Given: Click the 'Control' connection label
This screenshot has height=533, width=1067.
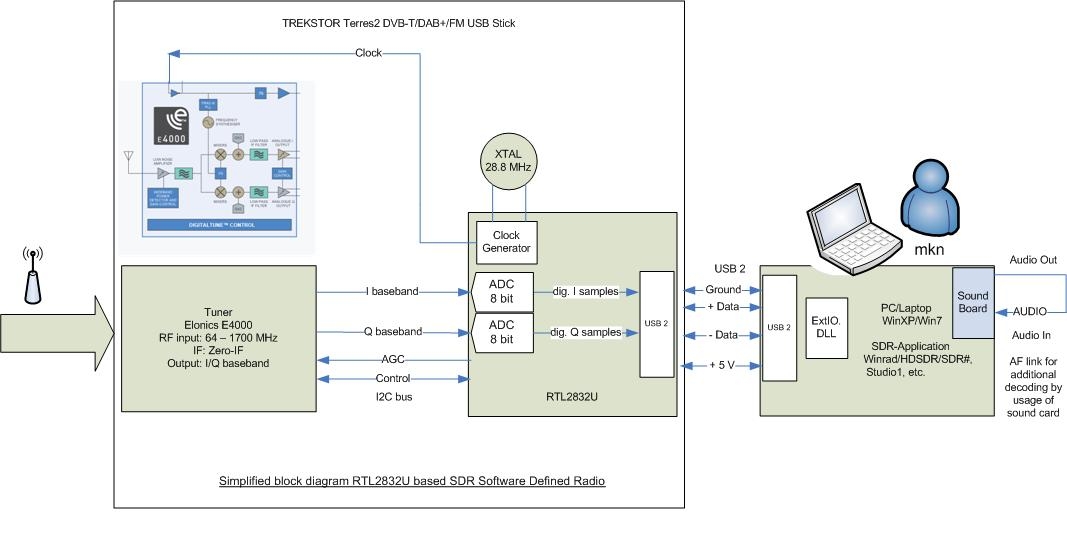Looking at the screenshot, I should (x=393, y=378).
